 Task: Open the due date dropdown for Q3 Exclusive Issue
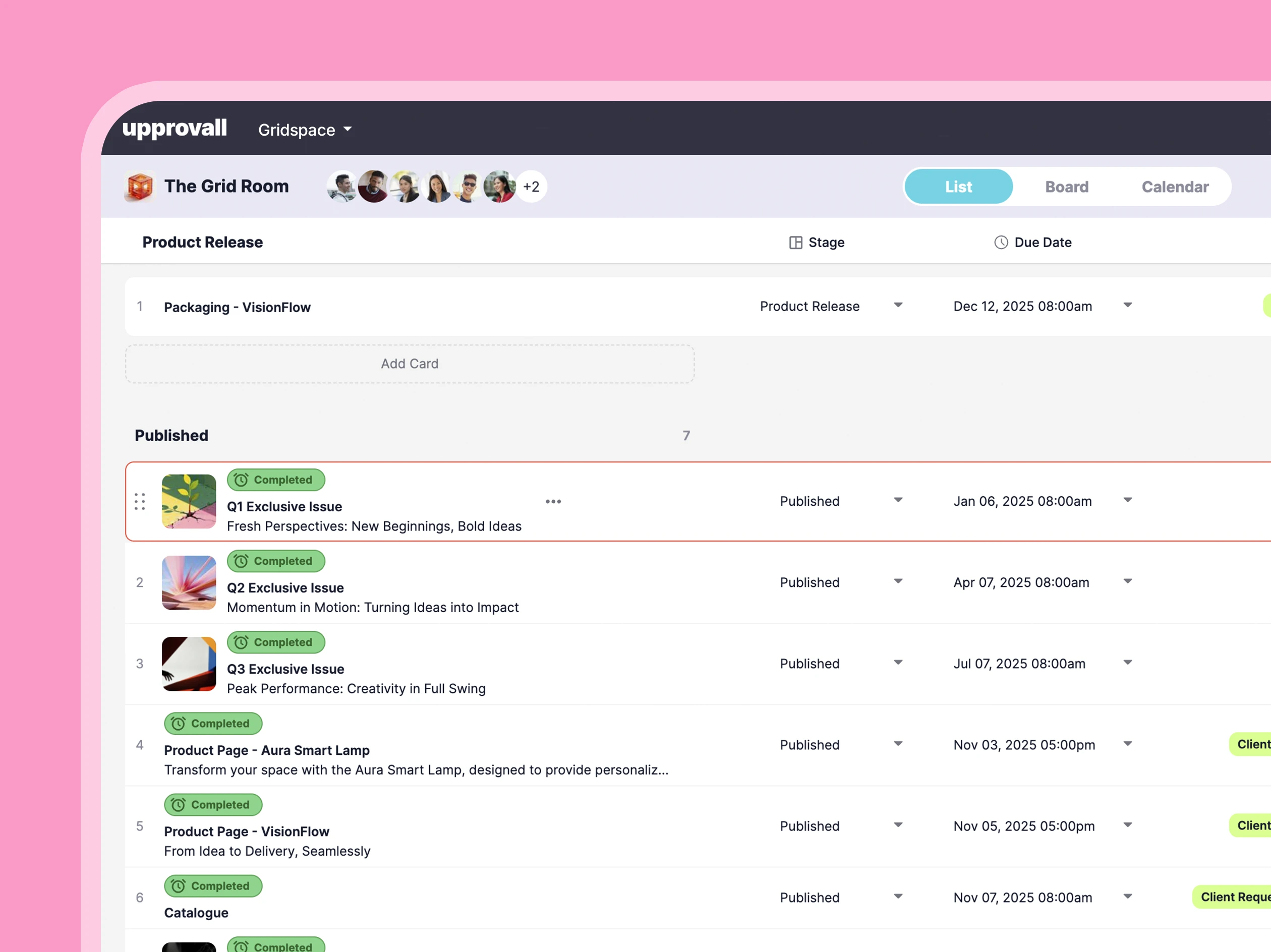pos(1127,663)
